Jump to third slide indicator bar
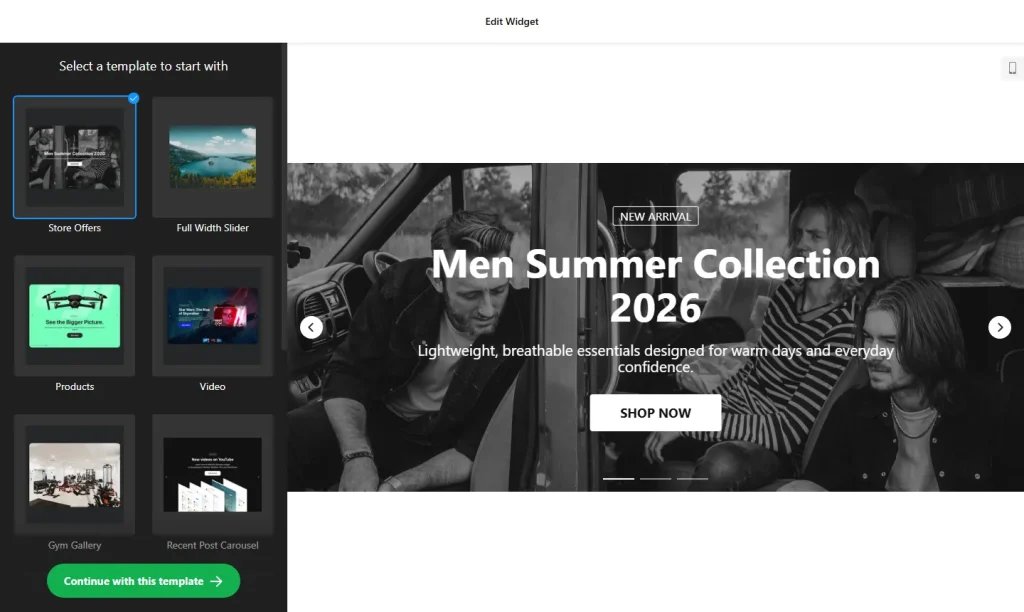This screenshot has width=1024, height=612. pyautogui.click(x=692, y=479)
